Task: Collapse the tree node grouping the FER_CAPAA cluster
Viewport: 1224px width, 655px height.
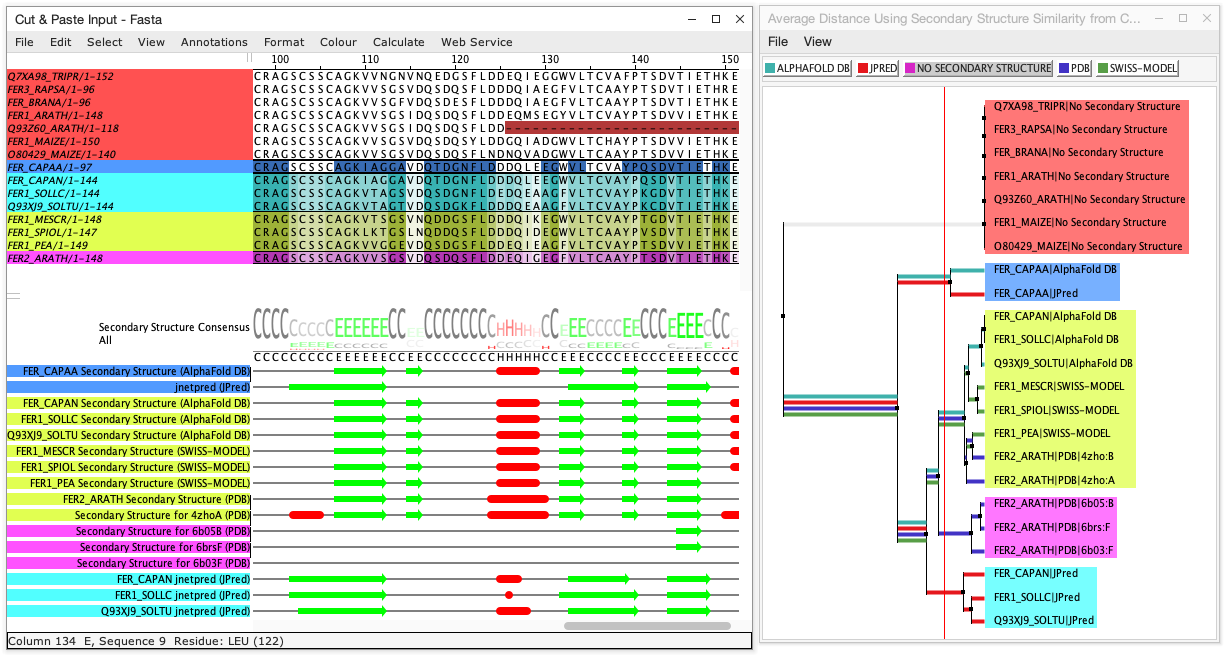Action: (x=950, y=283)
